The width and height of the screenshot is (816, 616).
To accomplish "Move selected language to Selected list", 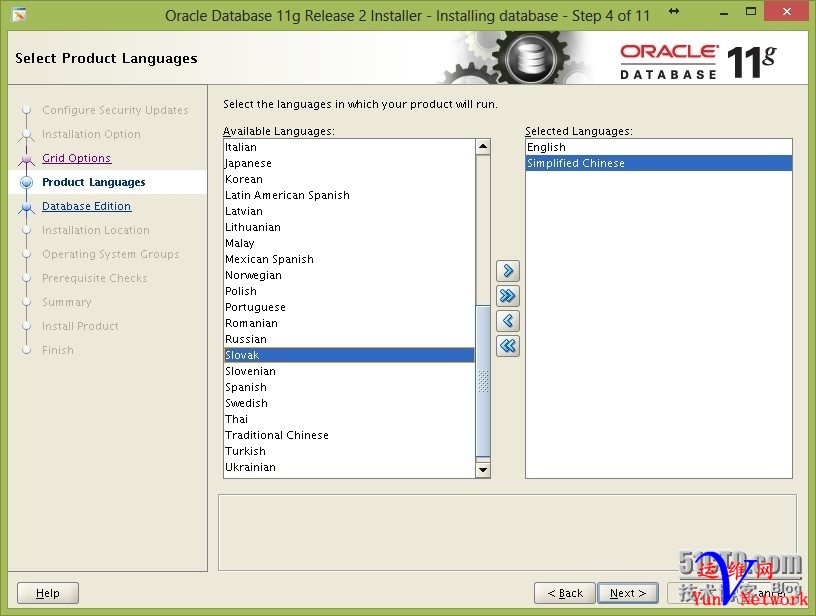I will tap(508, 271).
